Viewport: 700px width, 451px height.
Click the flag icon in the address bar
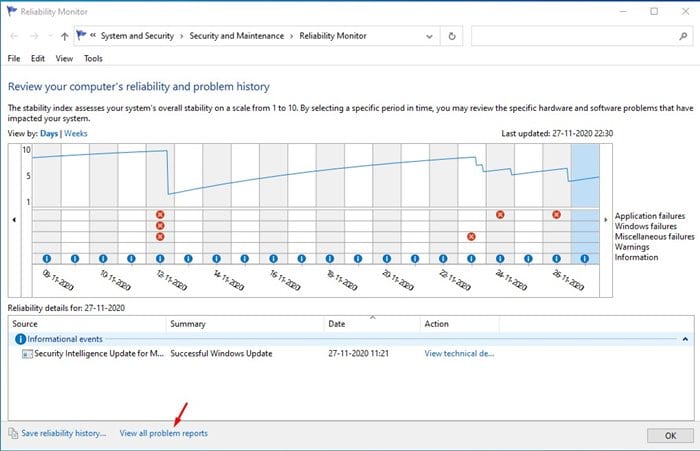coord(81,35)
